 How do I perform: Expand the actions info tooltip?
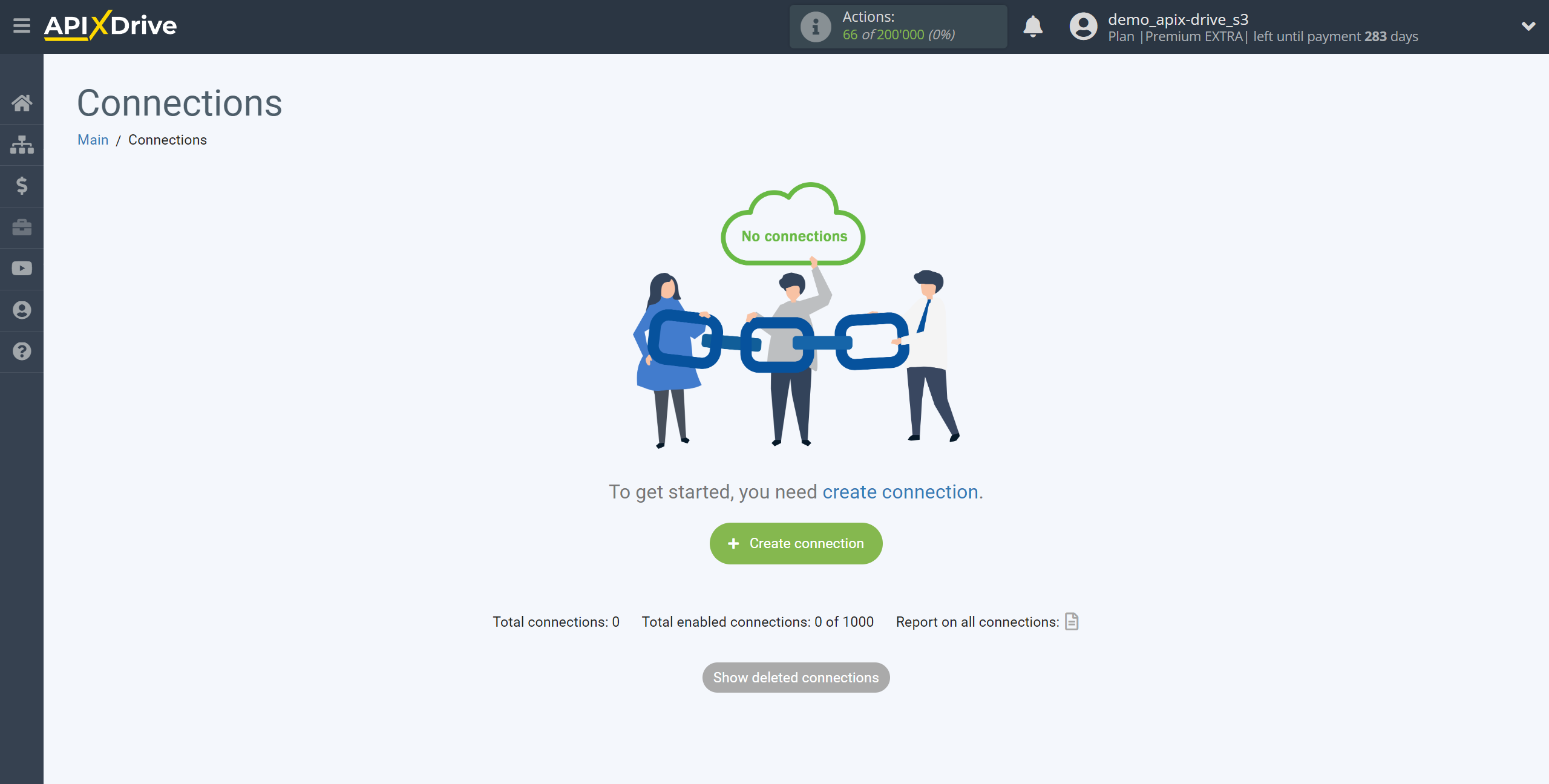pyautogui.click(x=814, y=27)
